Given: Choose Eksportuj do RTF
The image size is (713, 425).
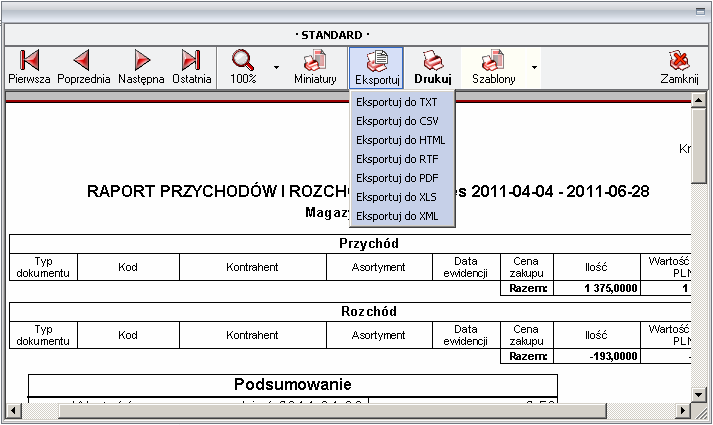Looking at the screenshot, I should 402,160.
